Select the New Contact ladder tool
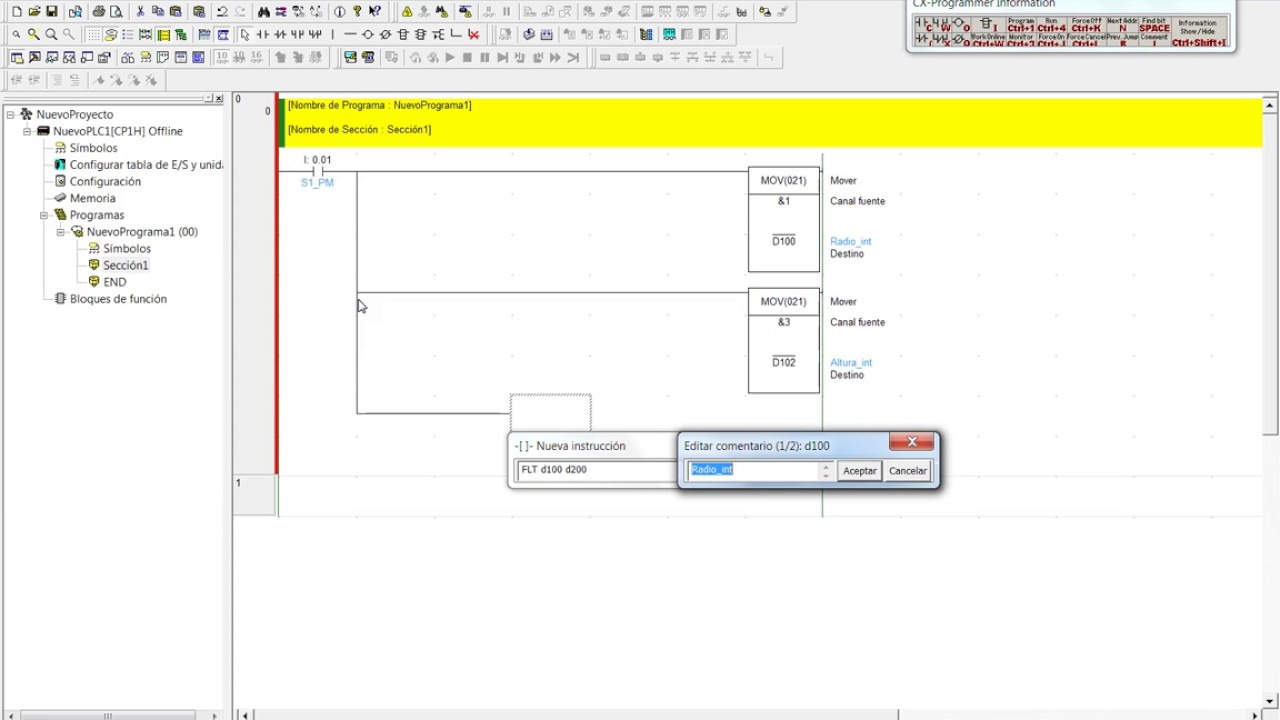1280x720 pixels. 263,34
